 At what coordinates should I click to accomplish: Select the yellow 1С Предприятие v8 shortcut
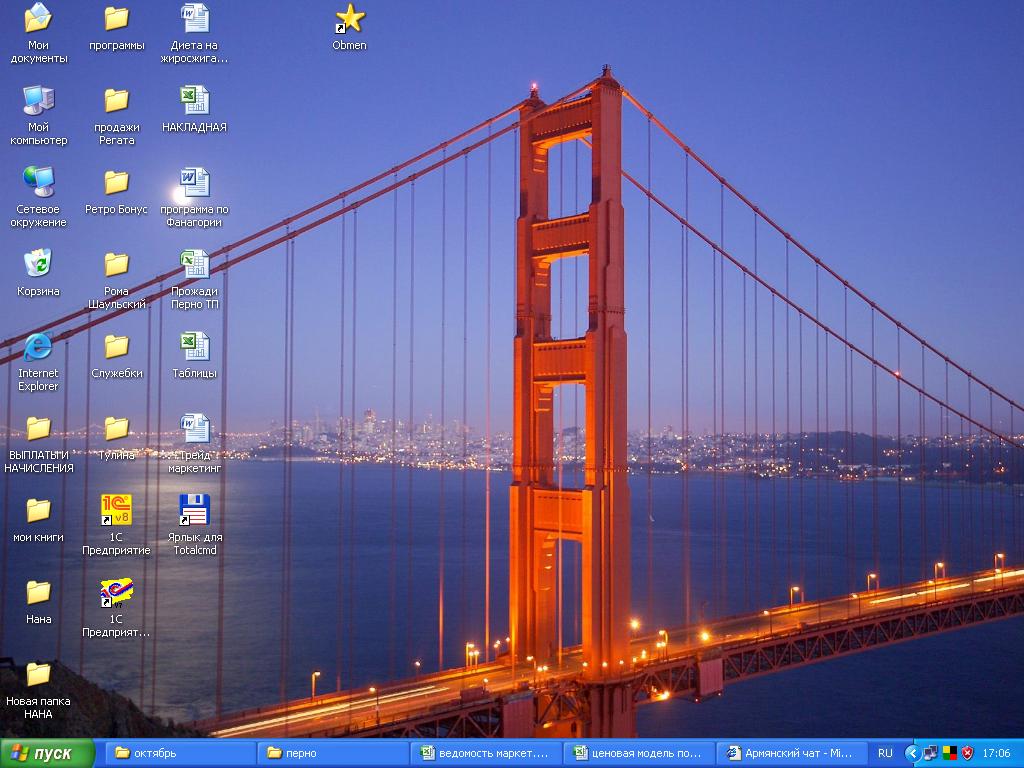(x=116, y=510)
